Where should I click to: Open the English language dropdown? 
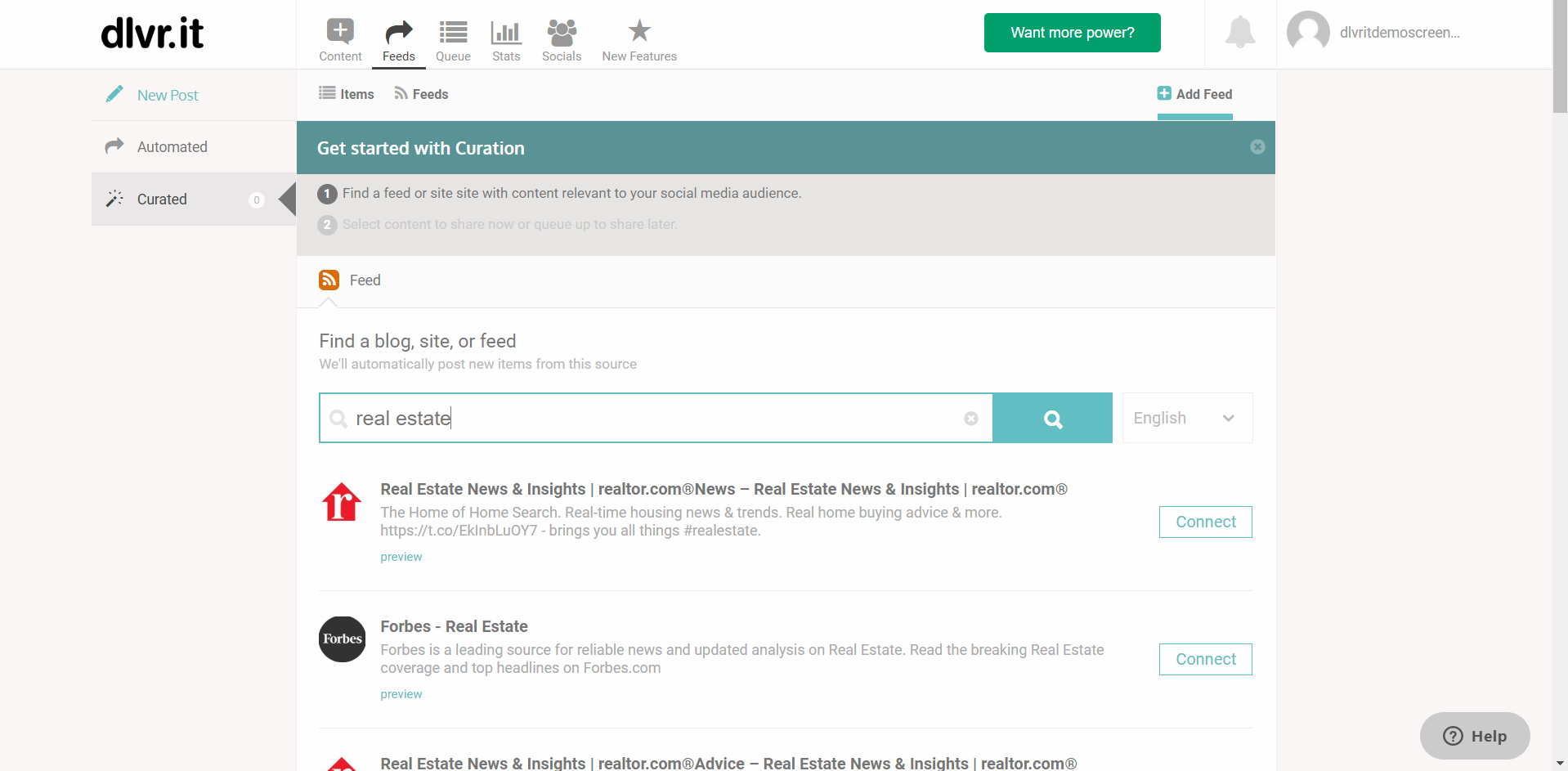click(1187, 418)
